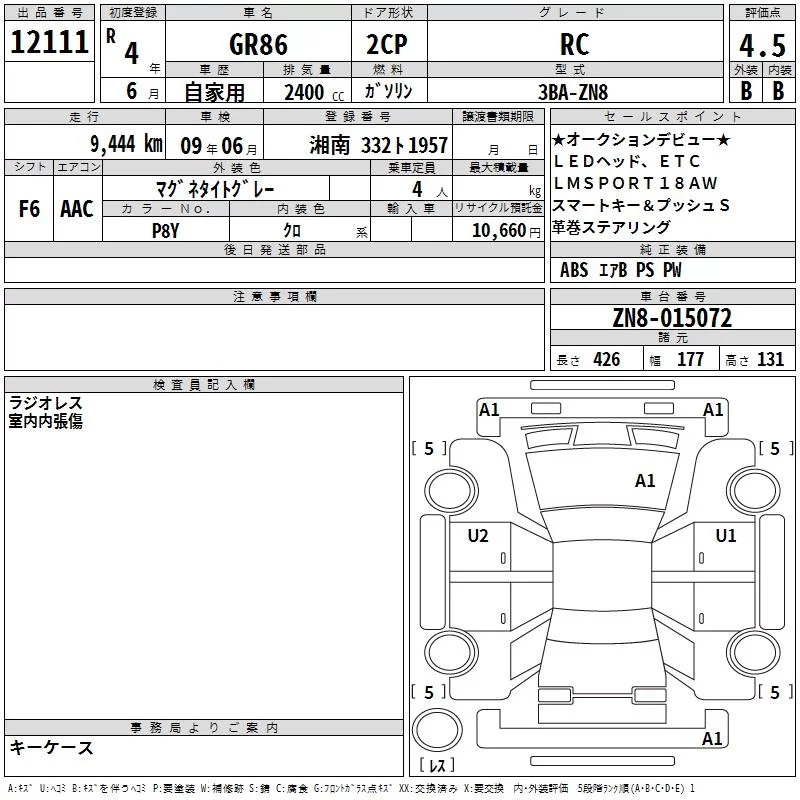
Task: Click the U1 dent mark on the diagram
Action: pos(726,536)
